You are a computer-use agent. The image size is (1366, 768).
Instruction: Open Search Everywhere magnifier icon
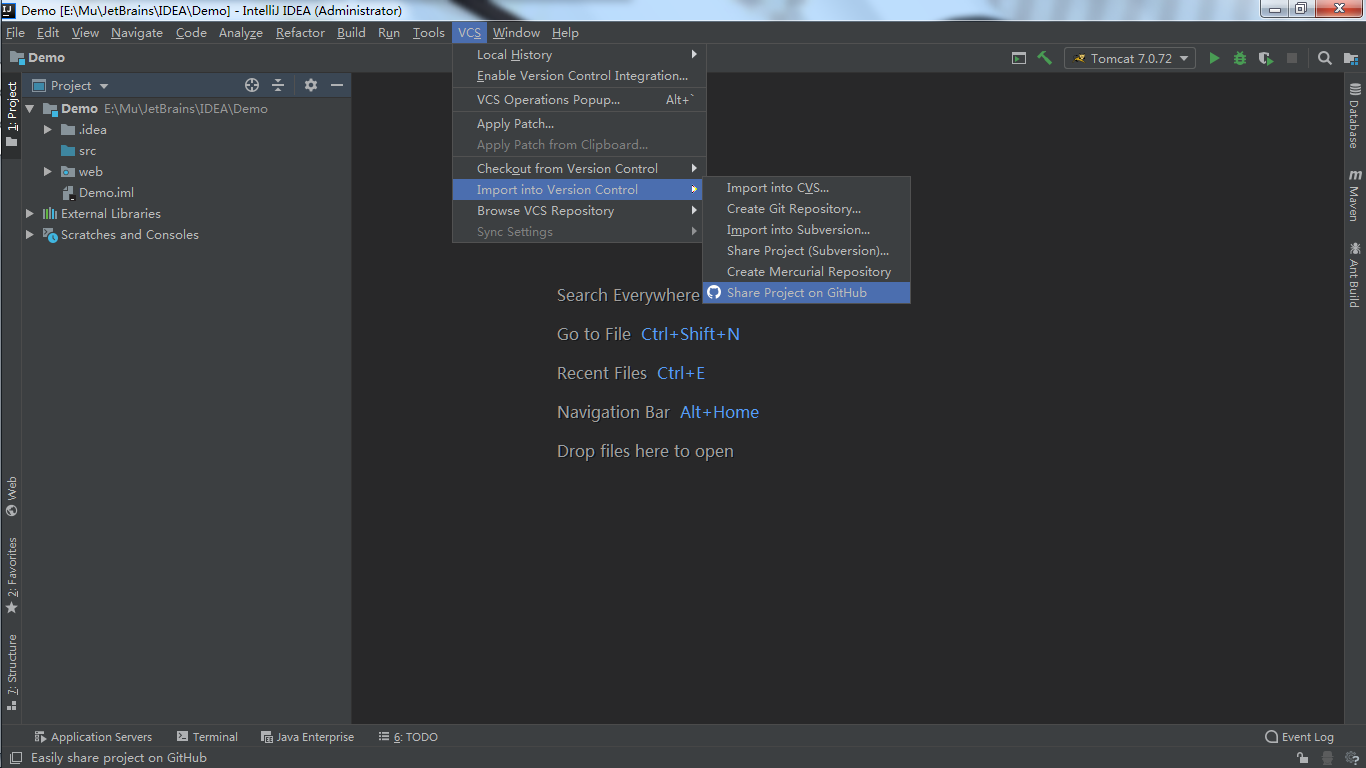(x=1325, y=58)
